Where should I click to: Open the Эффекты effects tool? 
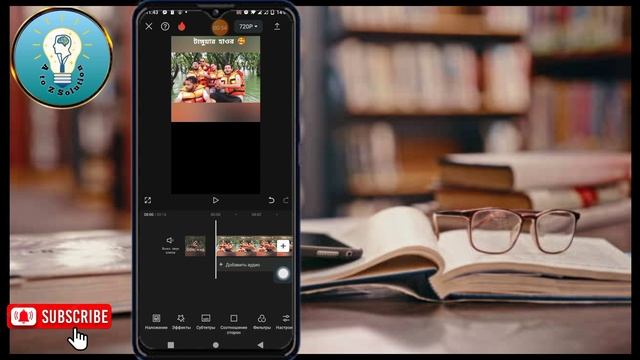(181, 322)
